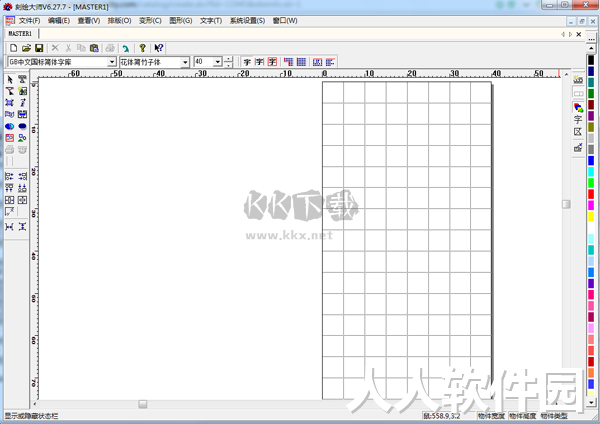Create a new file with the blank page icon

[x=13, y=48]
